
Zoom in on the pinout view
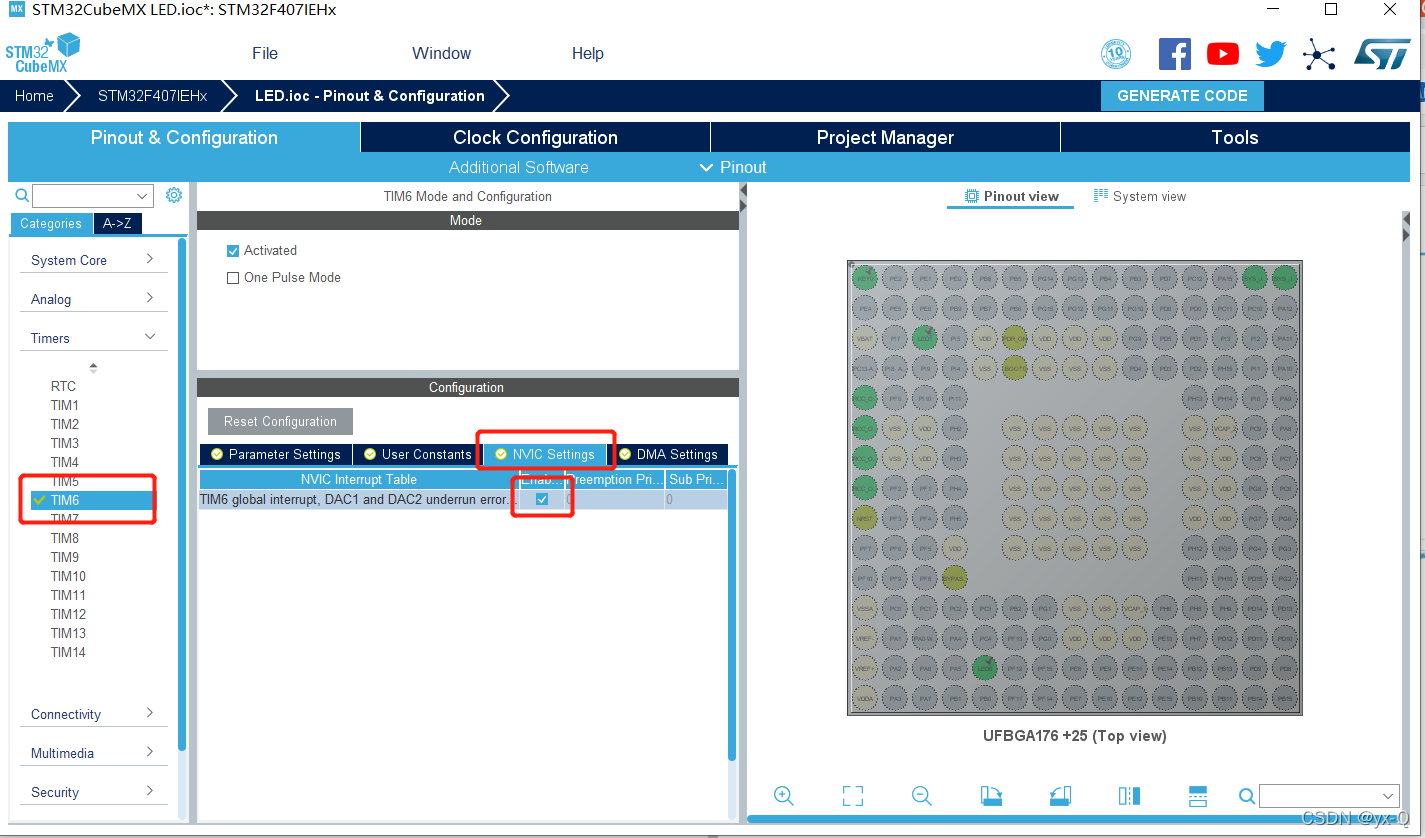coord(784,796)
